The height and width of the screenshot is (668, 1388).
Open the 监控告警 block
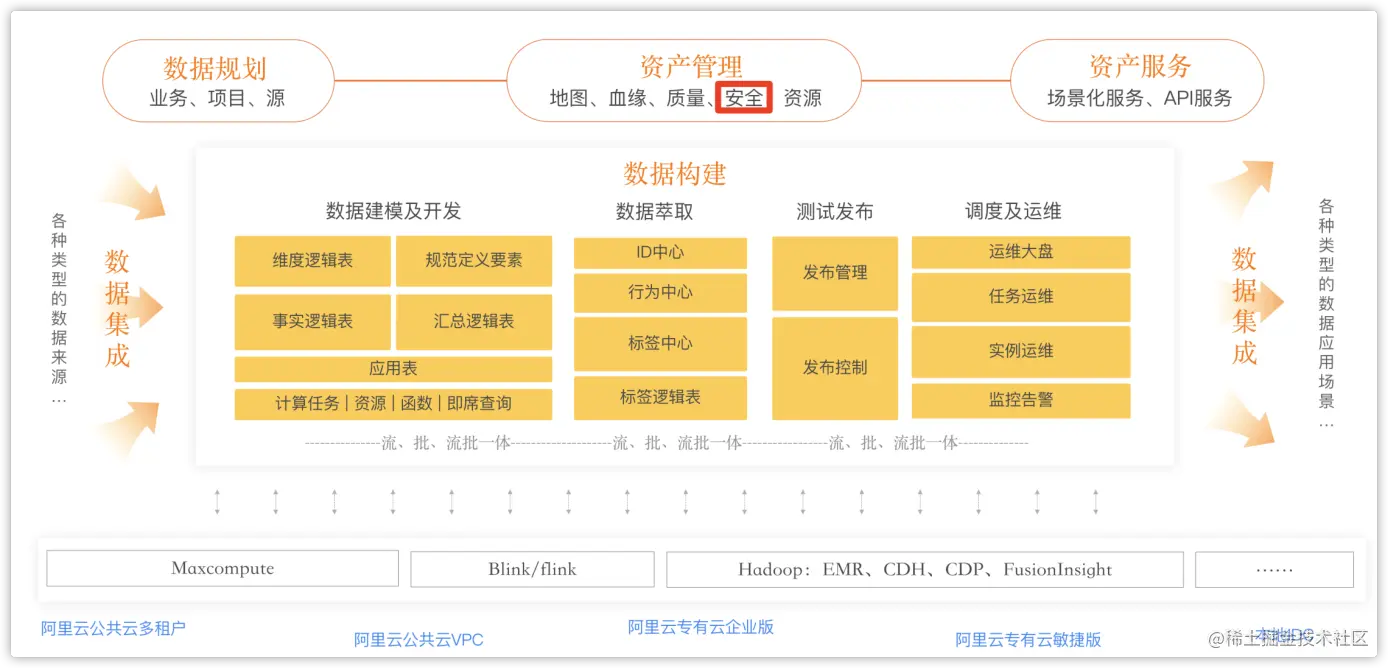pos(1021,400)
